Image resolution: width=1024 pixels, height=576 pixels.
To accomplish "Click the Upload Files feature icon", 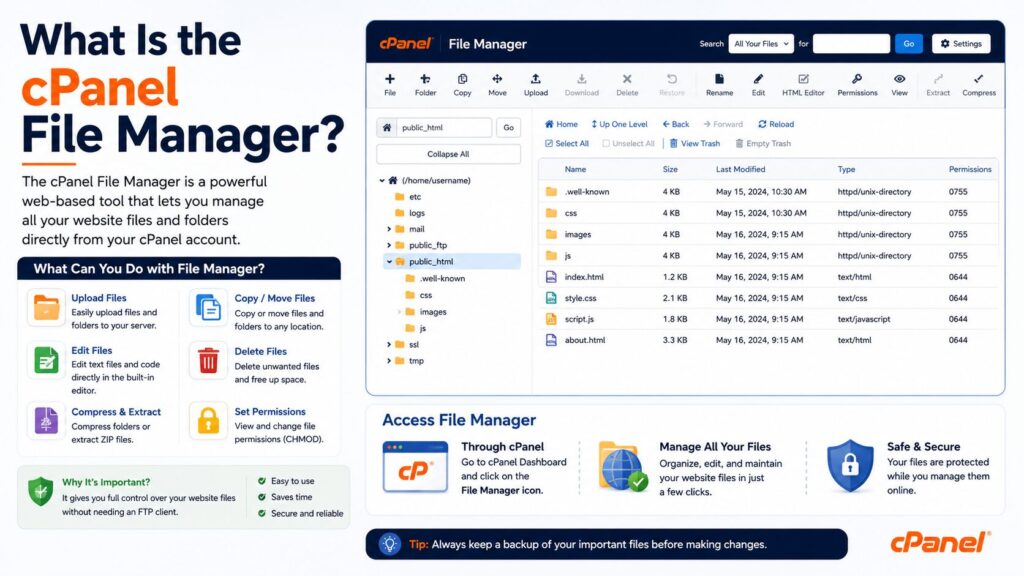I will pos(46,308).
